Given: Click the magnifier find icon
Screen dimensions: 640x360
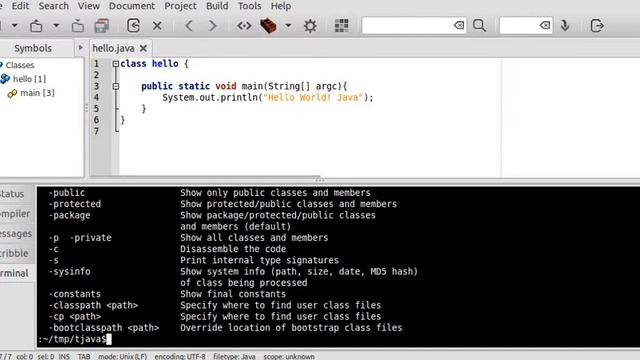Looking at the screenshot, I should [480, 26].
